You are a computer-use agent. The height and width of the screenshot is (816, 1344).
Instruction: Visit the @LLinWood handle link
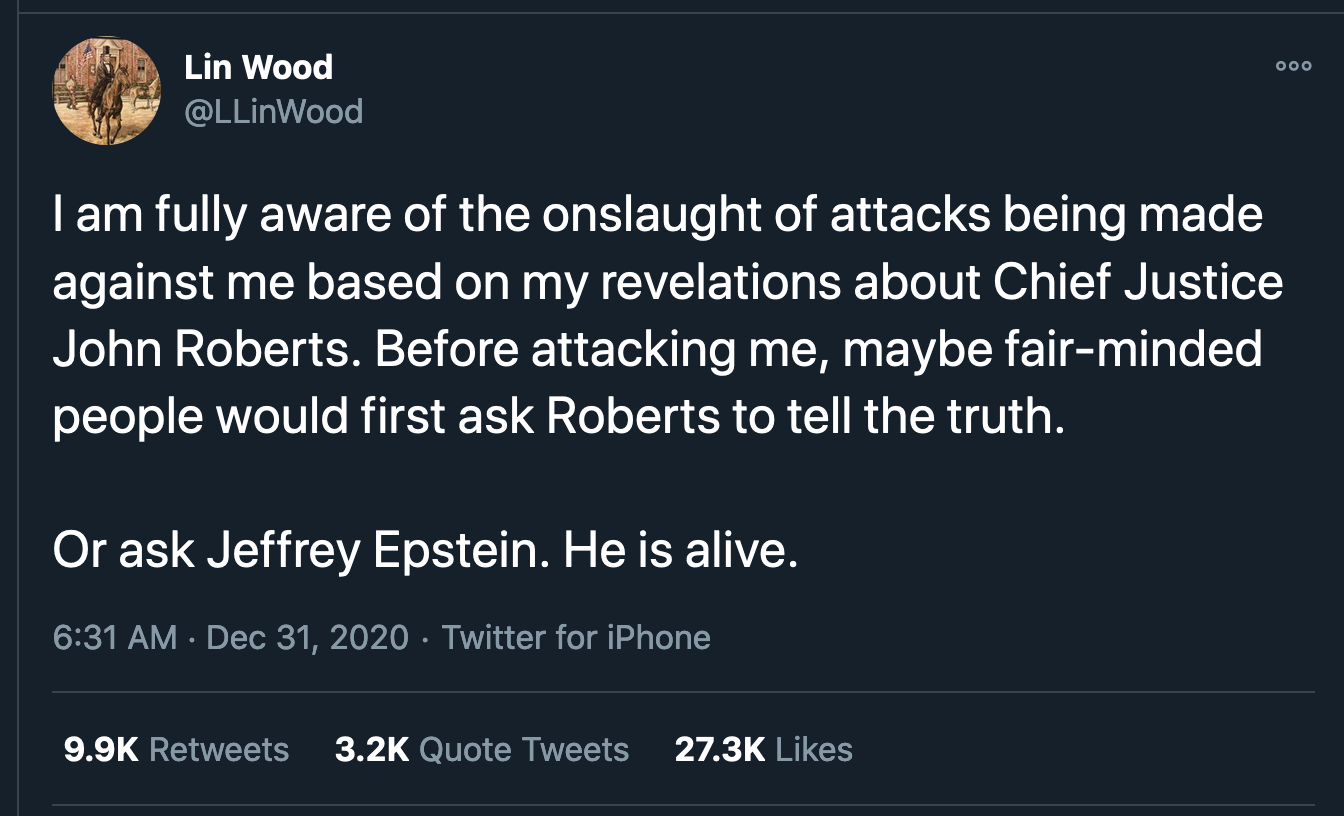(273, 111)
